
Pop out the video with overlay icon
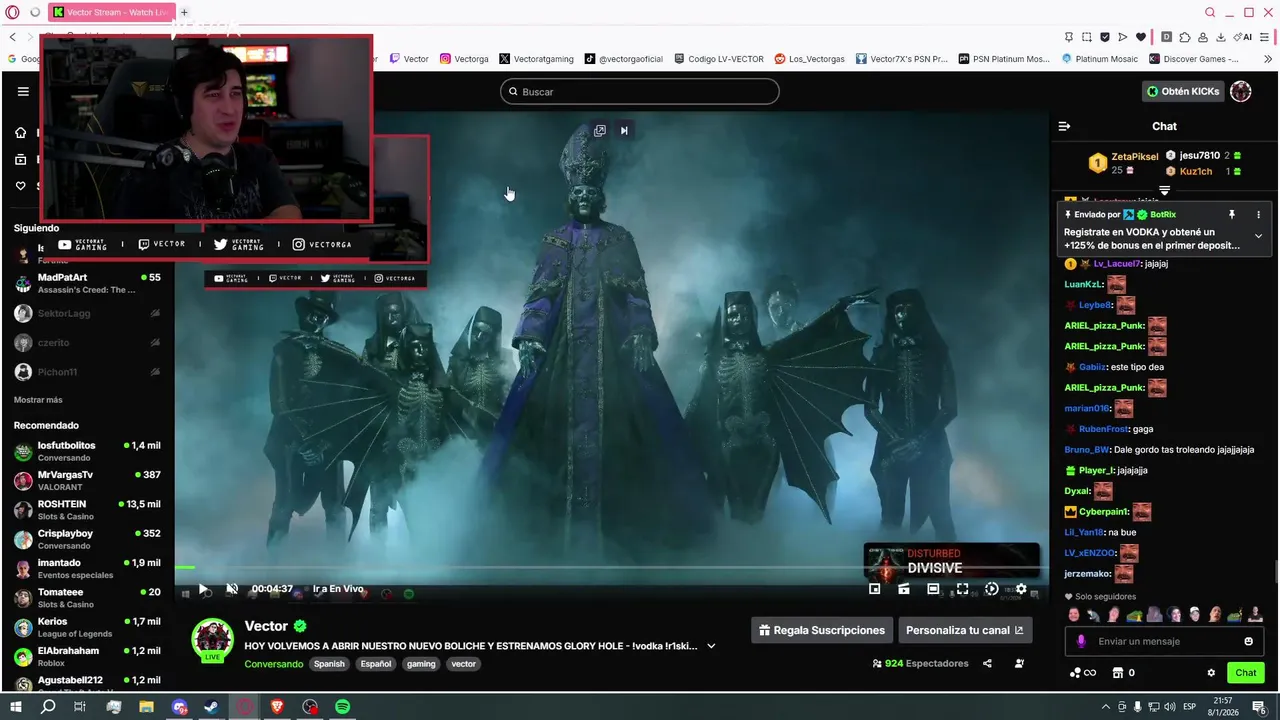click(x=600, y=130)
